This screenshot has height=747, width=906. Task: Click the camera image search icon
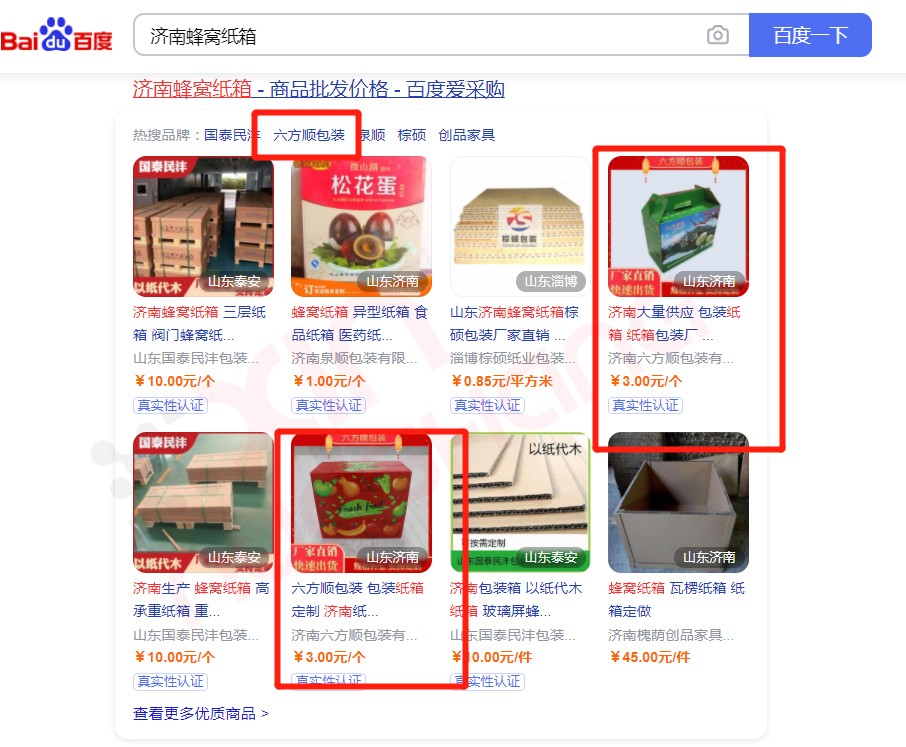click(x=717, y=35)
